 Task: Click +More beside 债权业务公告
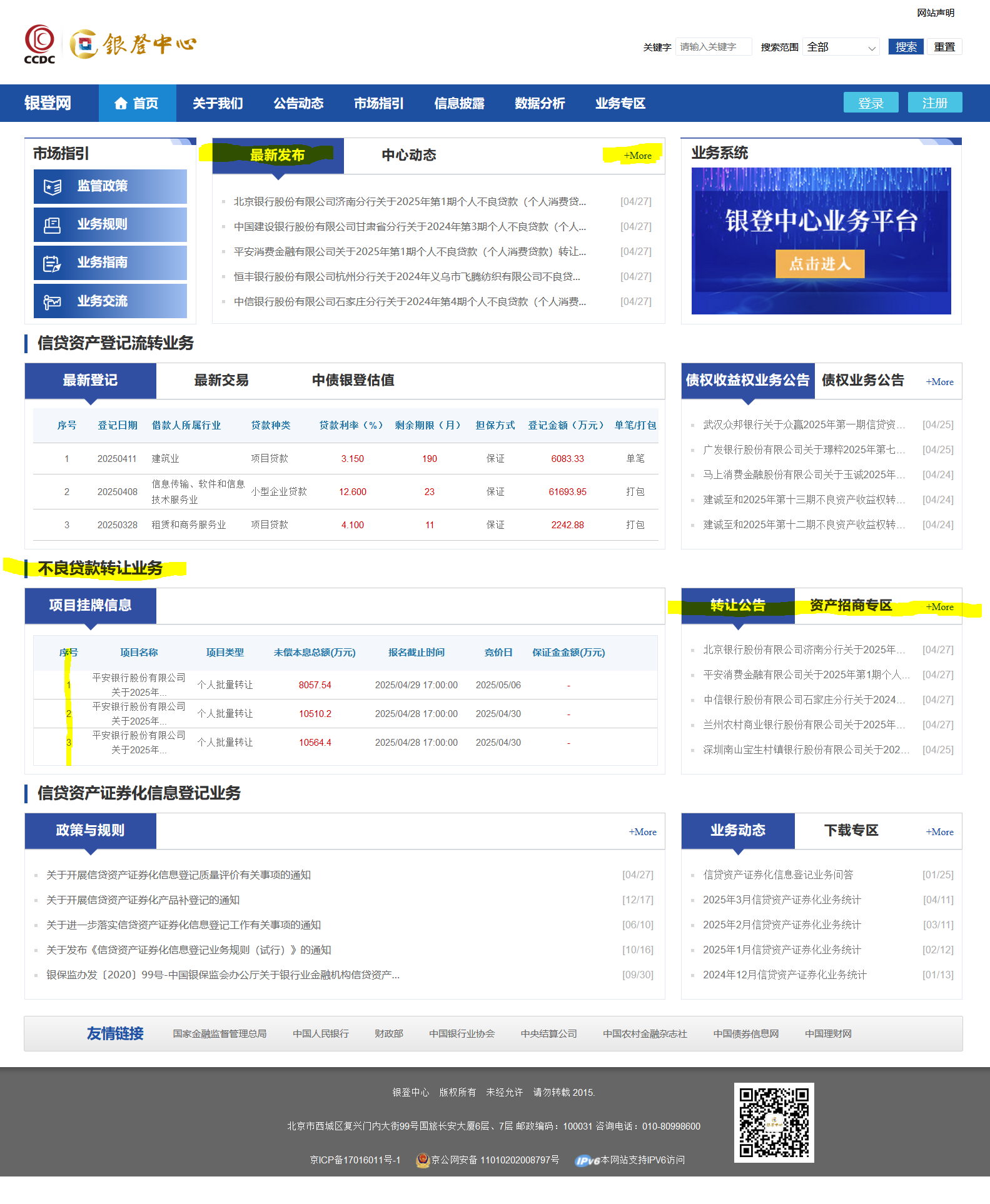[940, 382]
